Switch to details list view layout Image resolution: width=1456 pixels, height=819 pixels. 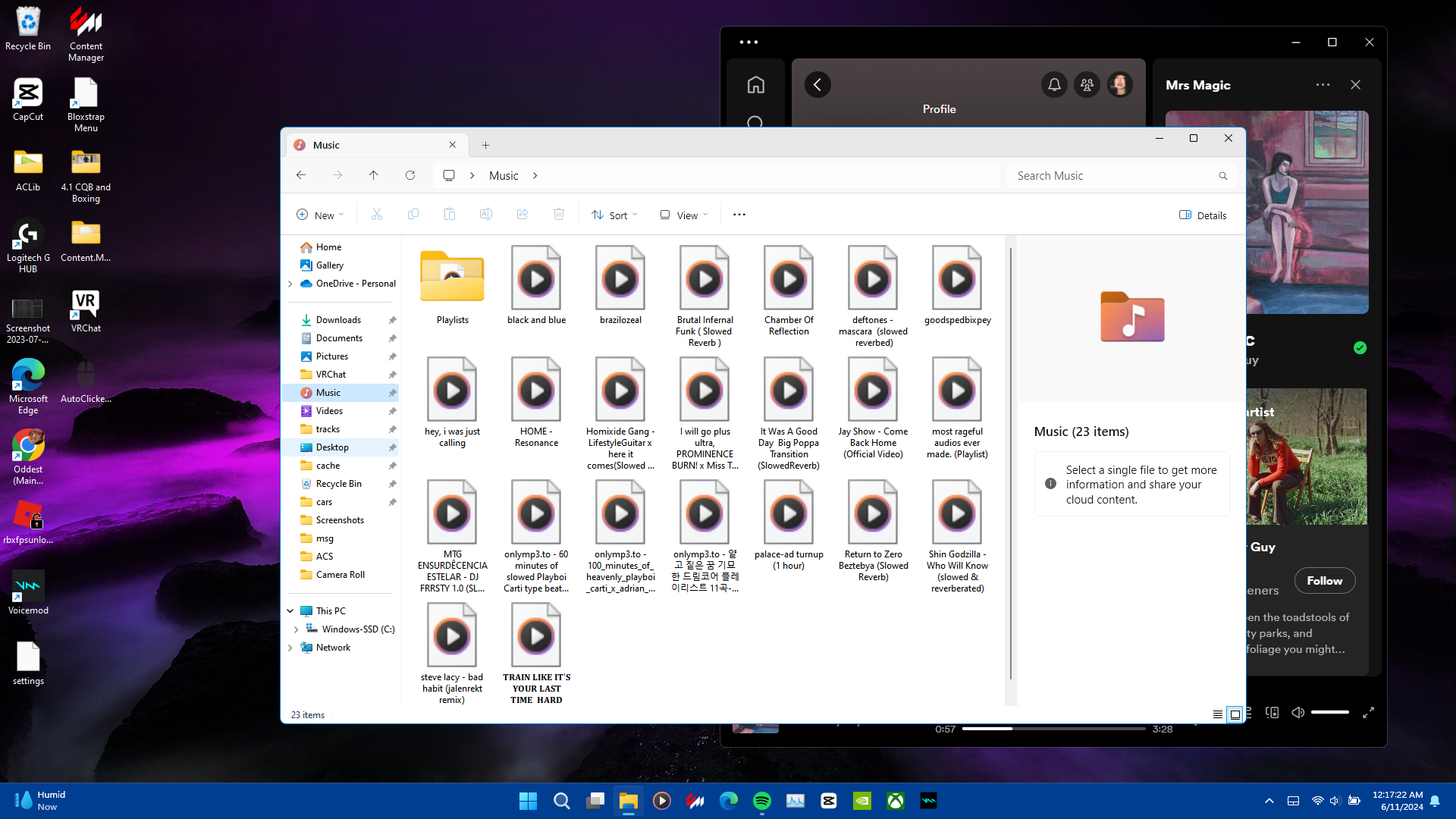click(1217, 714)
